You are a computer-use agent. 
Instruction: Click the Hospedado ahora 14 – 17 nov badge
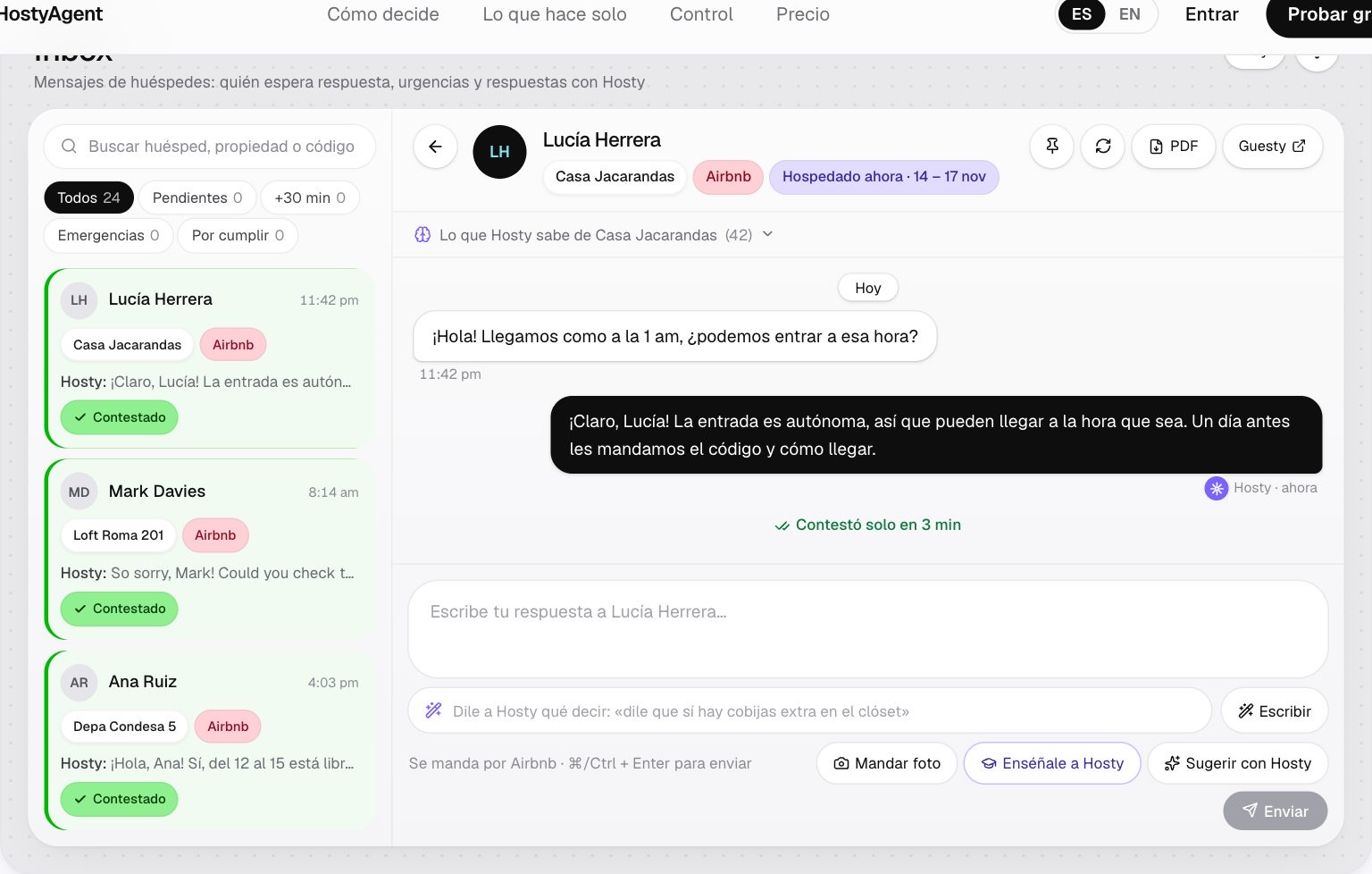point(884,177)
